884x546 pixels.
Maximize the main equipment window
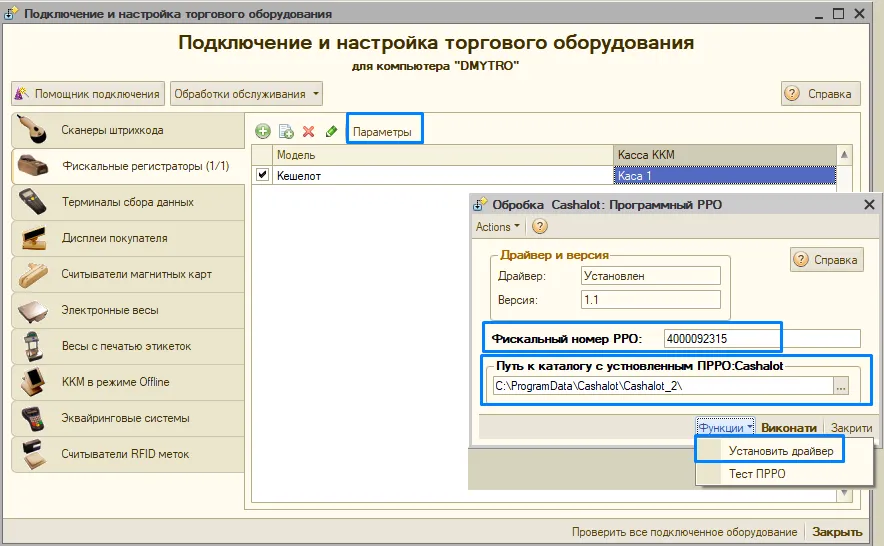coord(839,14)
